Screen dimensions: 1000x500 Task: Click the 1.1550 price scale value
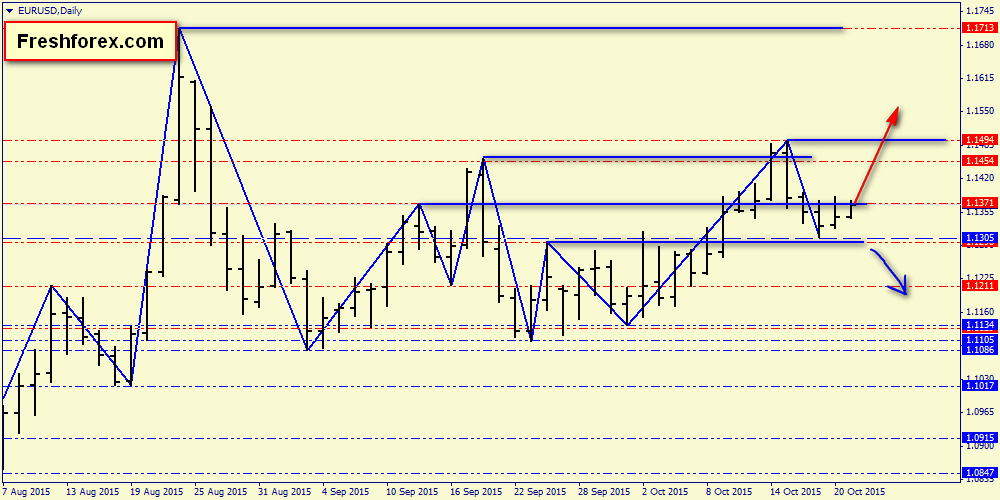pos(981,111)
